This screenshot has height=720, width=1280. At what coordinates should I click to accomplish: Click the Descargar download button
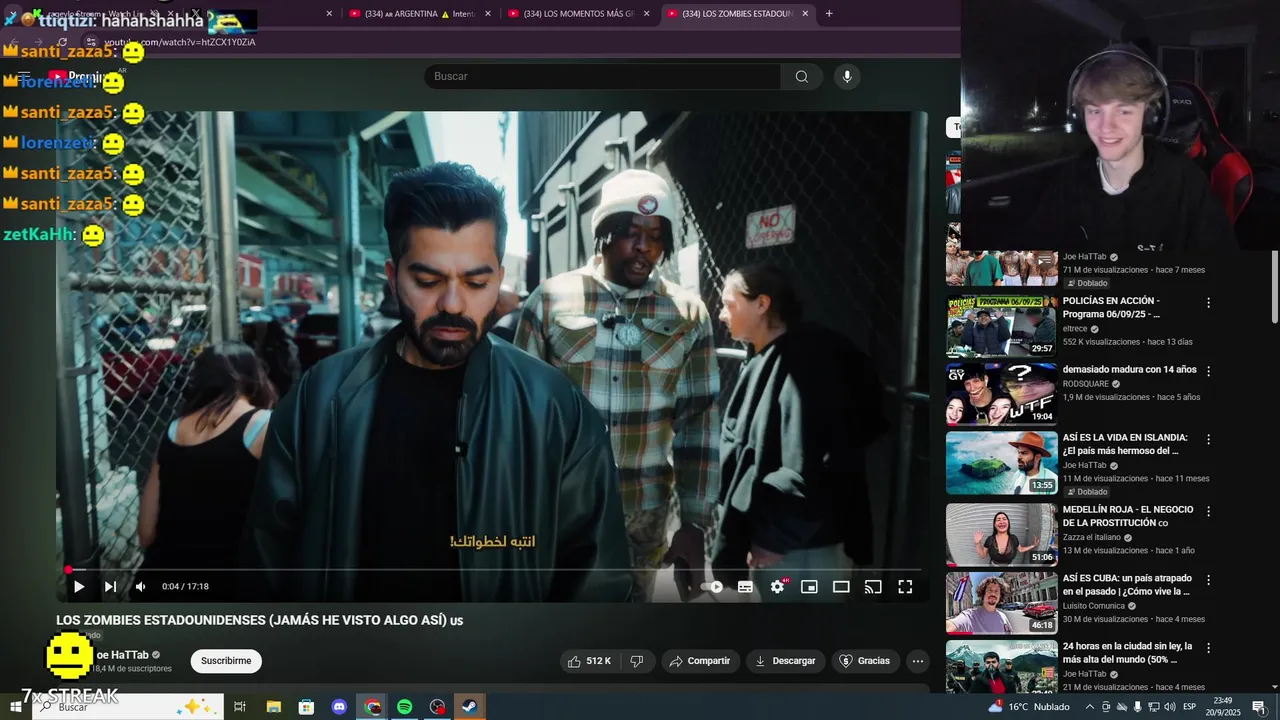coord(785,661)
